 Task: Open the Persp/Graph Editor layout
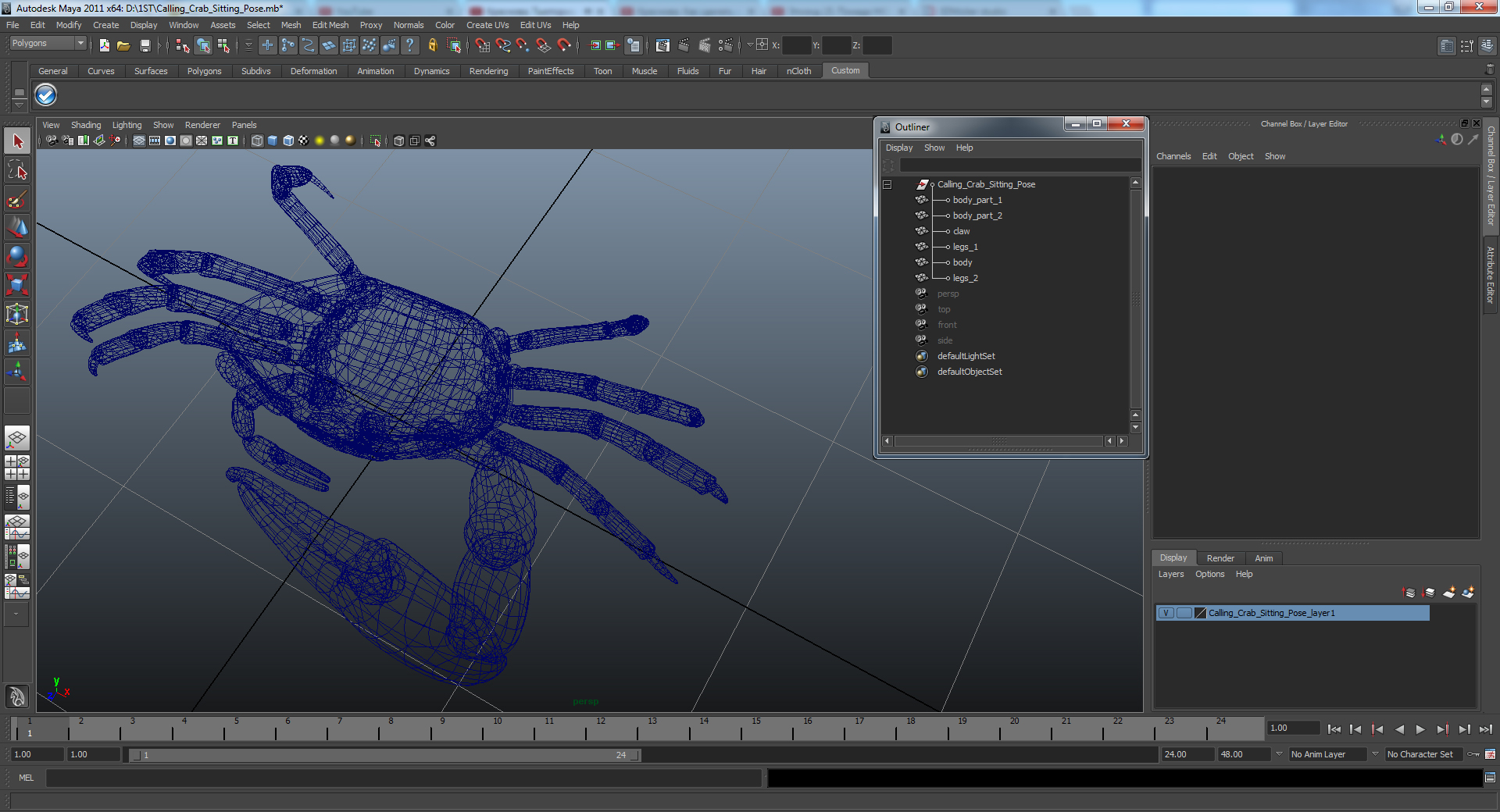click(17, 527)
